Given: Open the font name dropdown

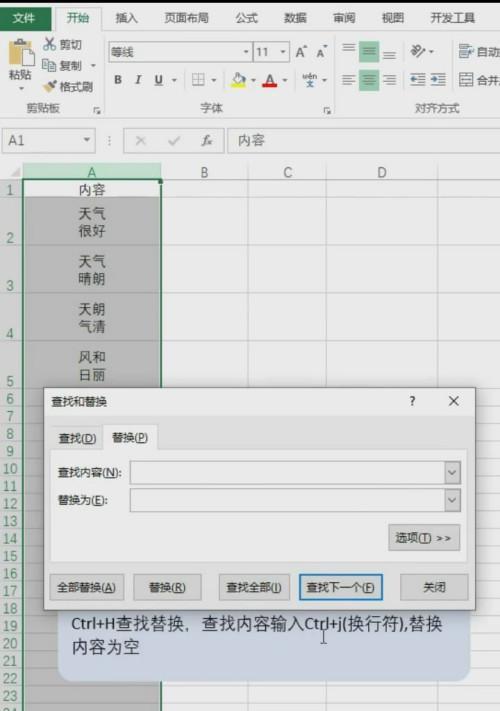Looking at the screenshot, I should (x=246, y=52).
